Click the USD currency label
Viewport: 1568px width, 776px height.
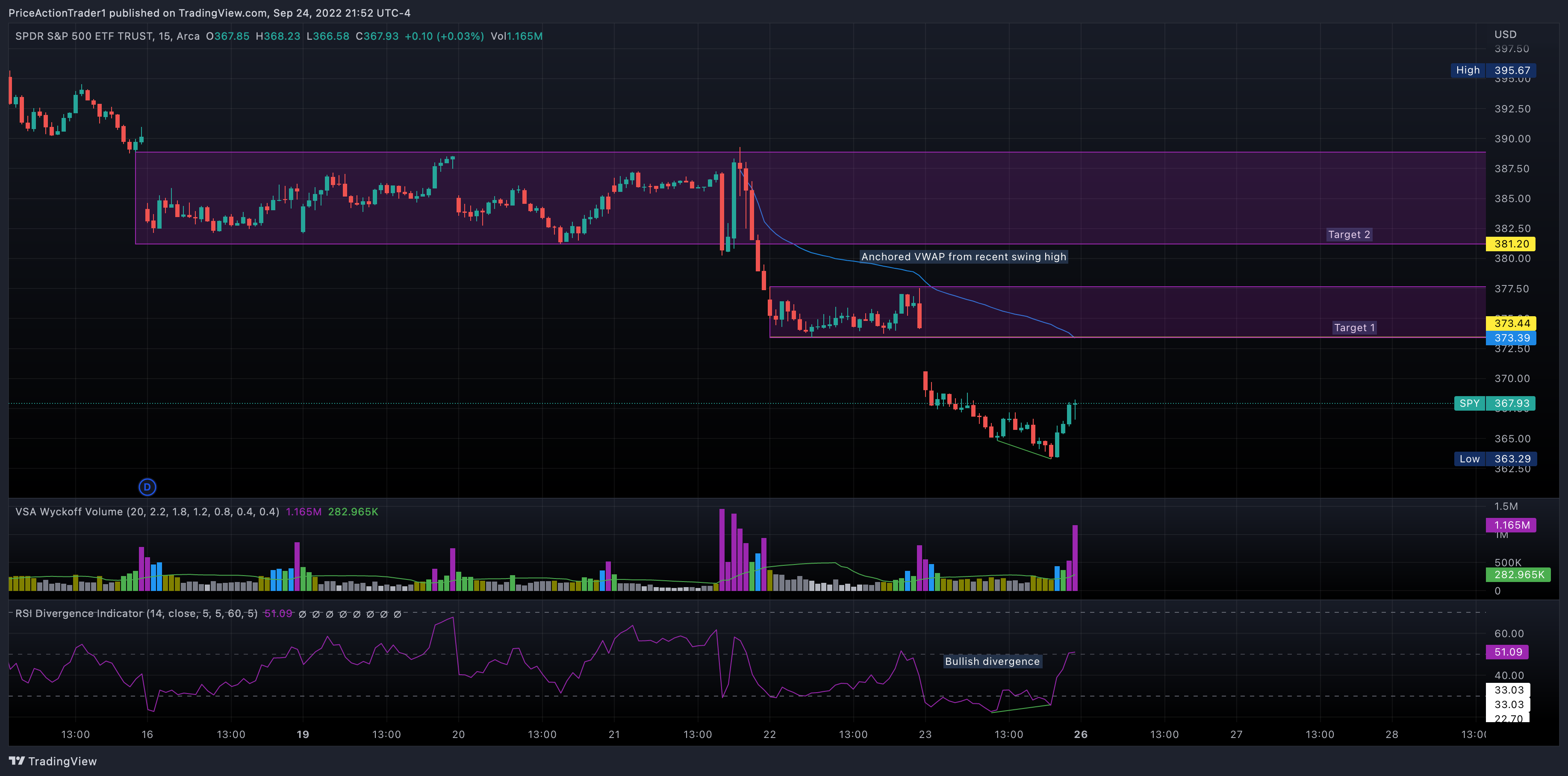click(1505, 35)
